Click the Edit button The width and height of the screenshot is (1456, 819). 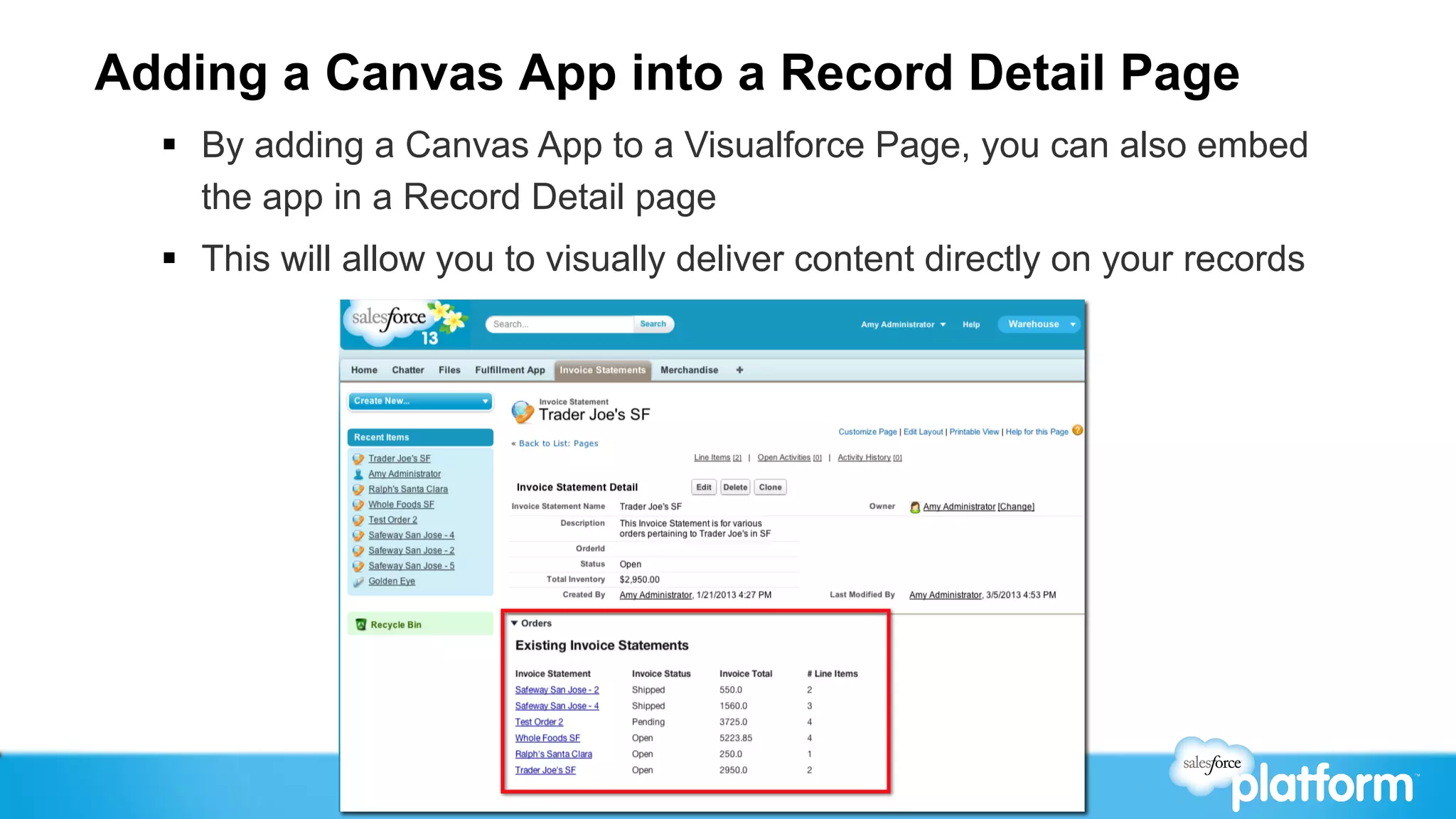[703, 487]
